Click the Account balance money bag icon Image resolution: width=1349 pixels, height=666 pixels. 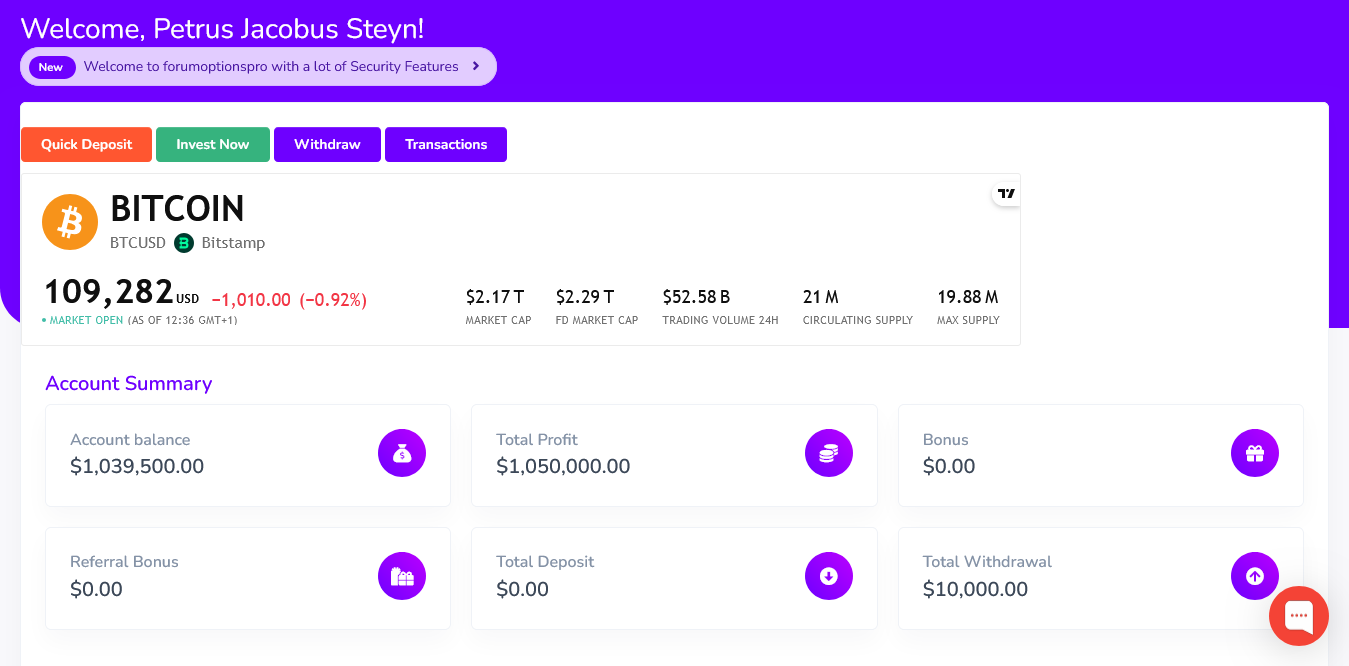click(x=402, y=453)
